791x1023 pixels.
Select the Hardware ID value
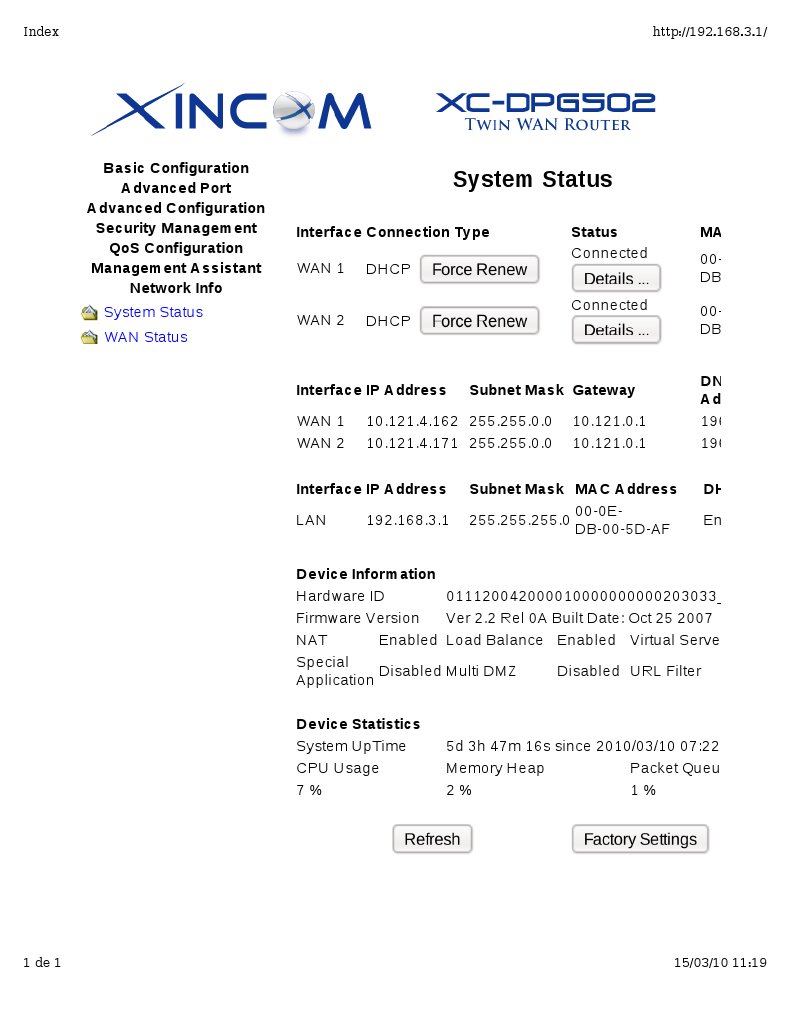click(583, 596)
